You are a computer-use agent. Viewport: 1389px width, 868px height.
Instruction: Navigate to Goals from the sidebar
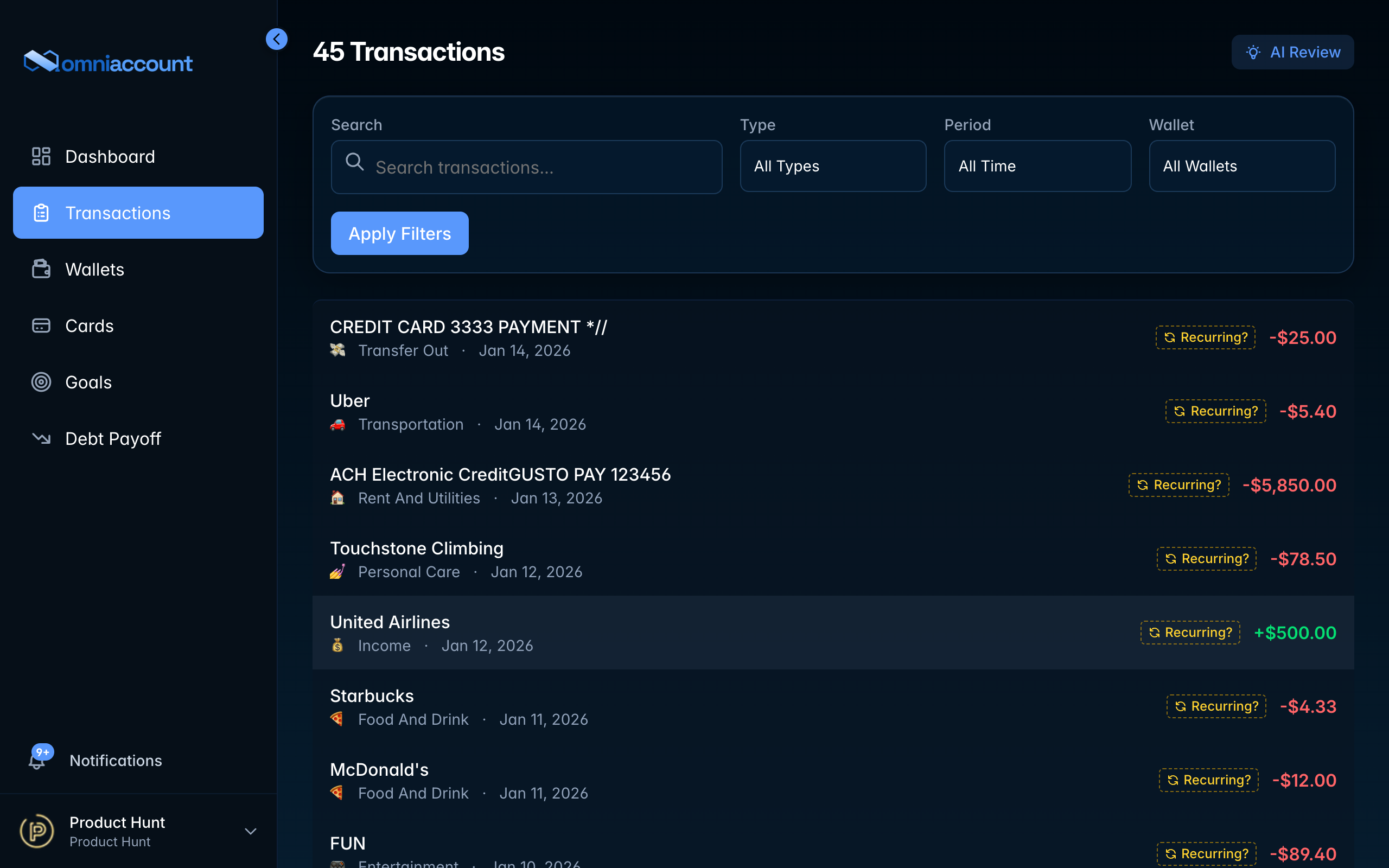pyautogui.click(x=88, y=382)
